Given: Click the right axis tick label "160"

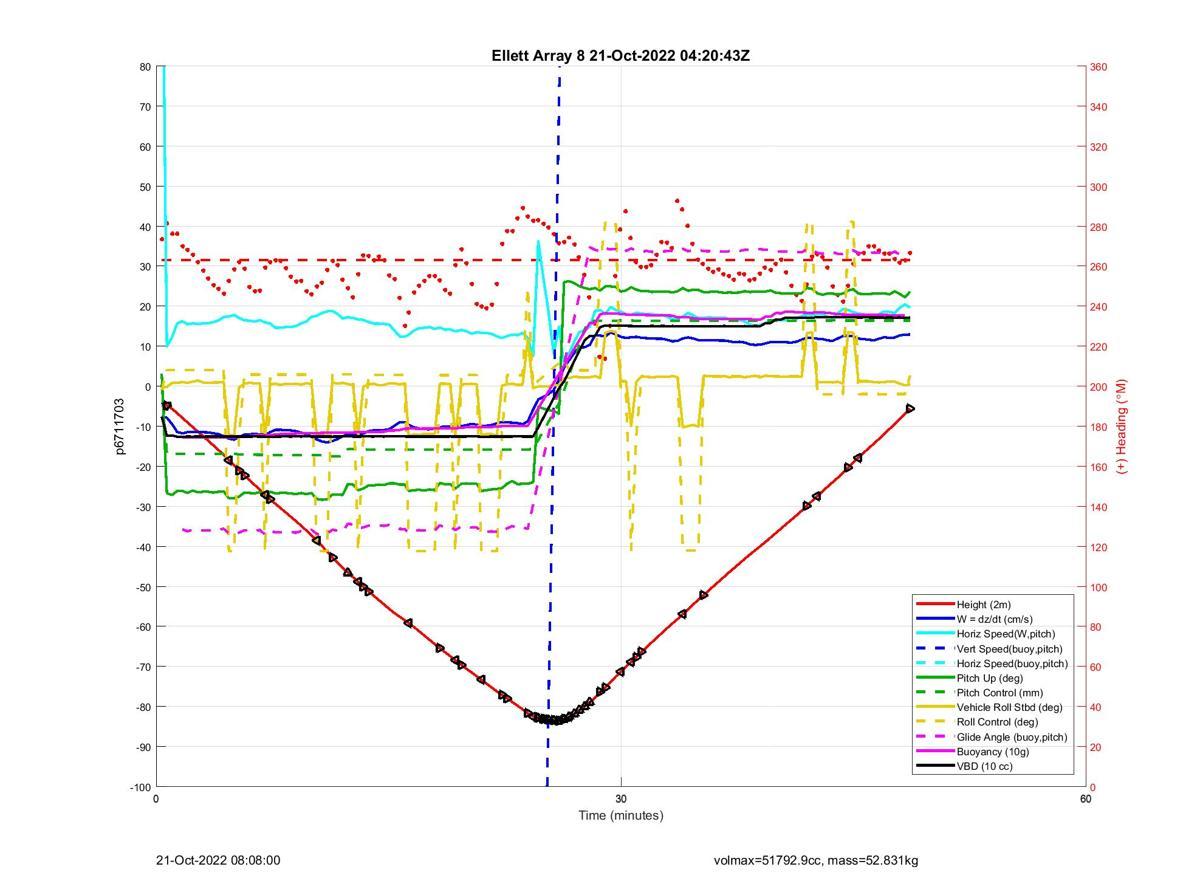Looking at the screenshot, I should (1099, 467).
